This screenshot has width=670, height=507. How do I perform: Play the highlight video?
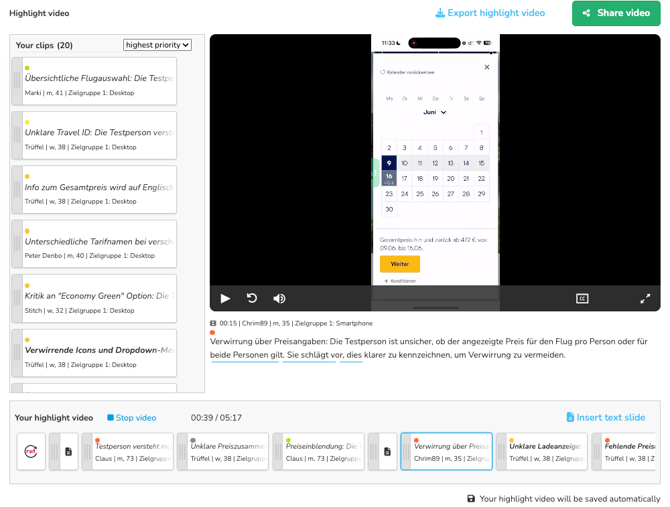tap(225, 298)
